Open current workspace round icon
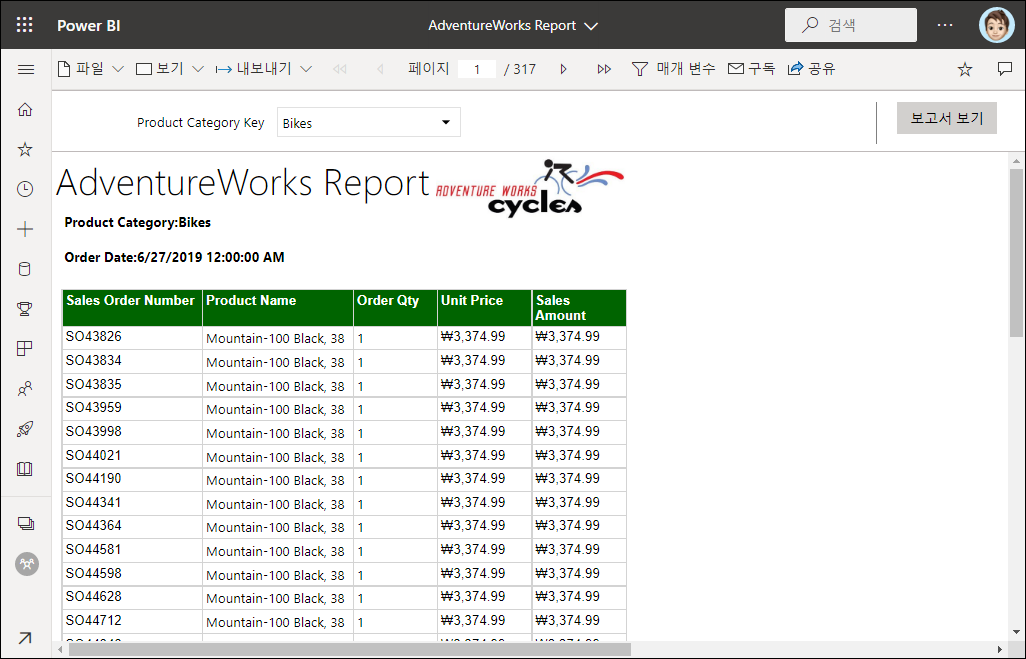This screenshot has height=659, width=1026. coord(27,563)
